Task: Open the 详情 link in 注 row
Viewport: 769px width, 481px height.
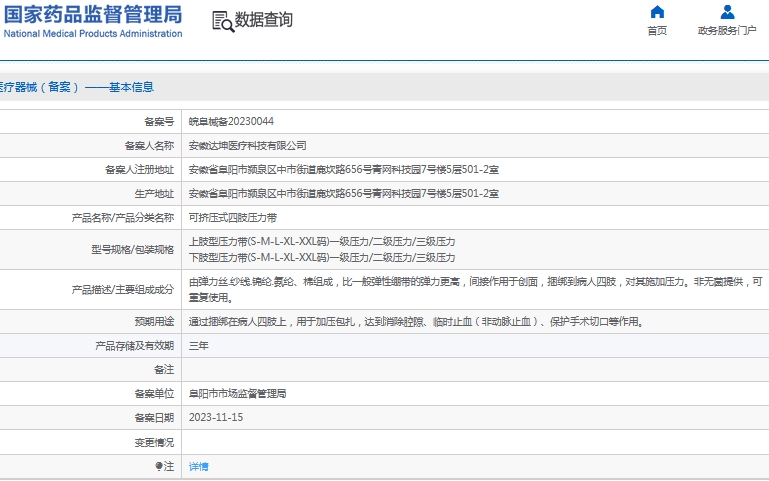Action: tap(199, 466)
